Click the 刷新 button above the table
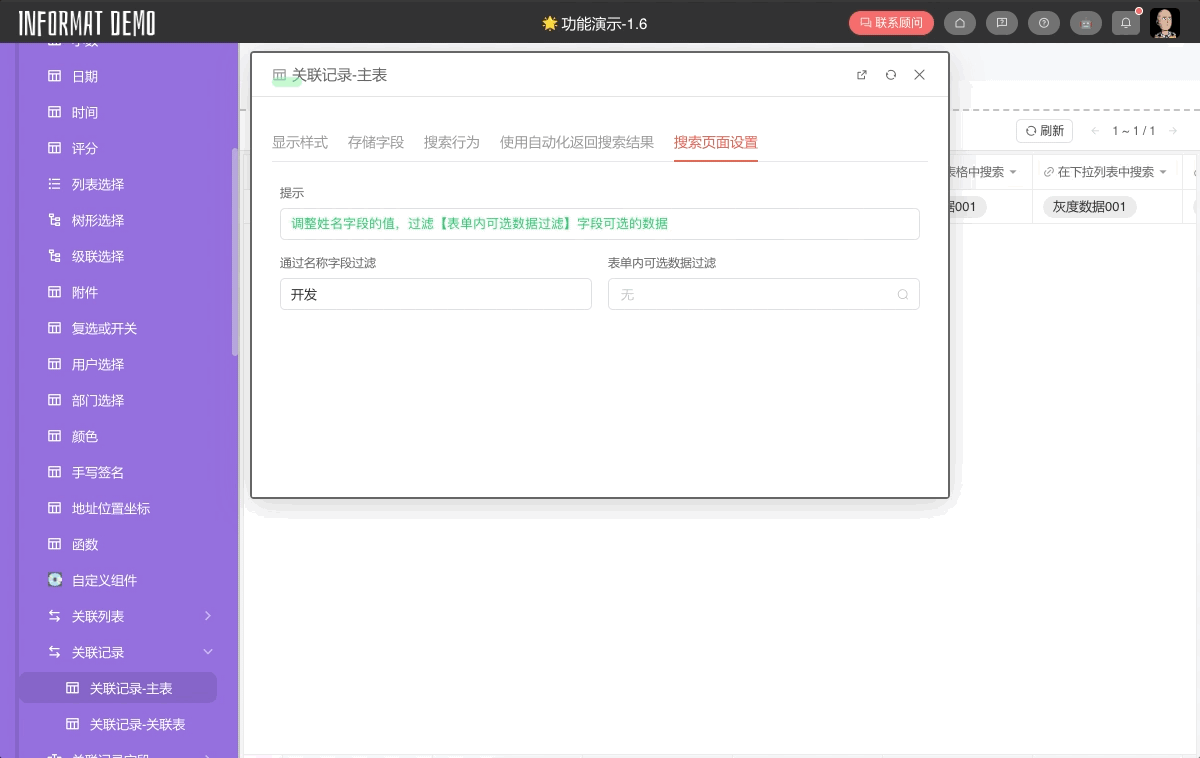The image size is (1200, 758). [x=1044, y=130]
